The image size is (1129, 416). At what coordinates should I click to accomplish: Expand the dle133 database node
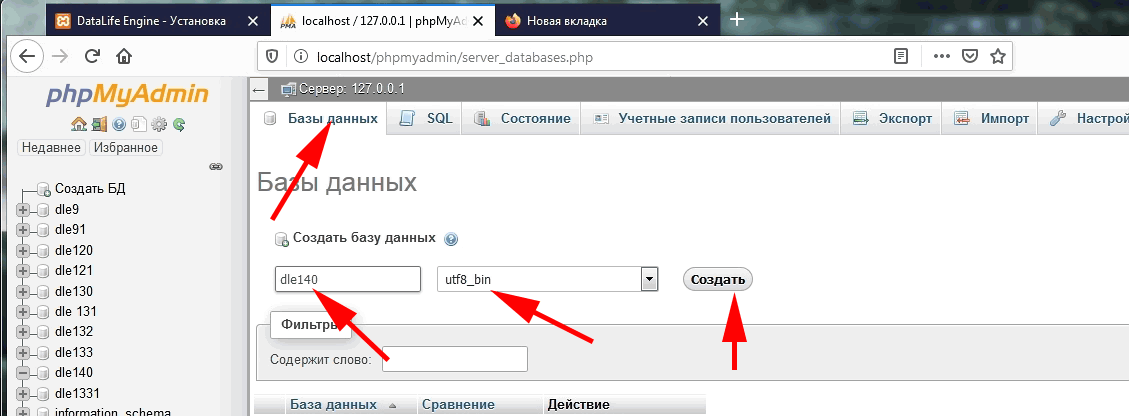click(23, 353)
